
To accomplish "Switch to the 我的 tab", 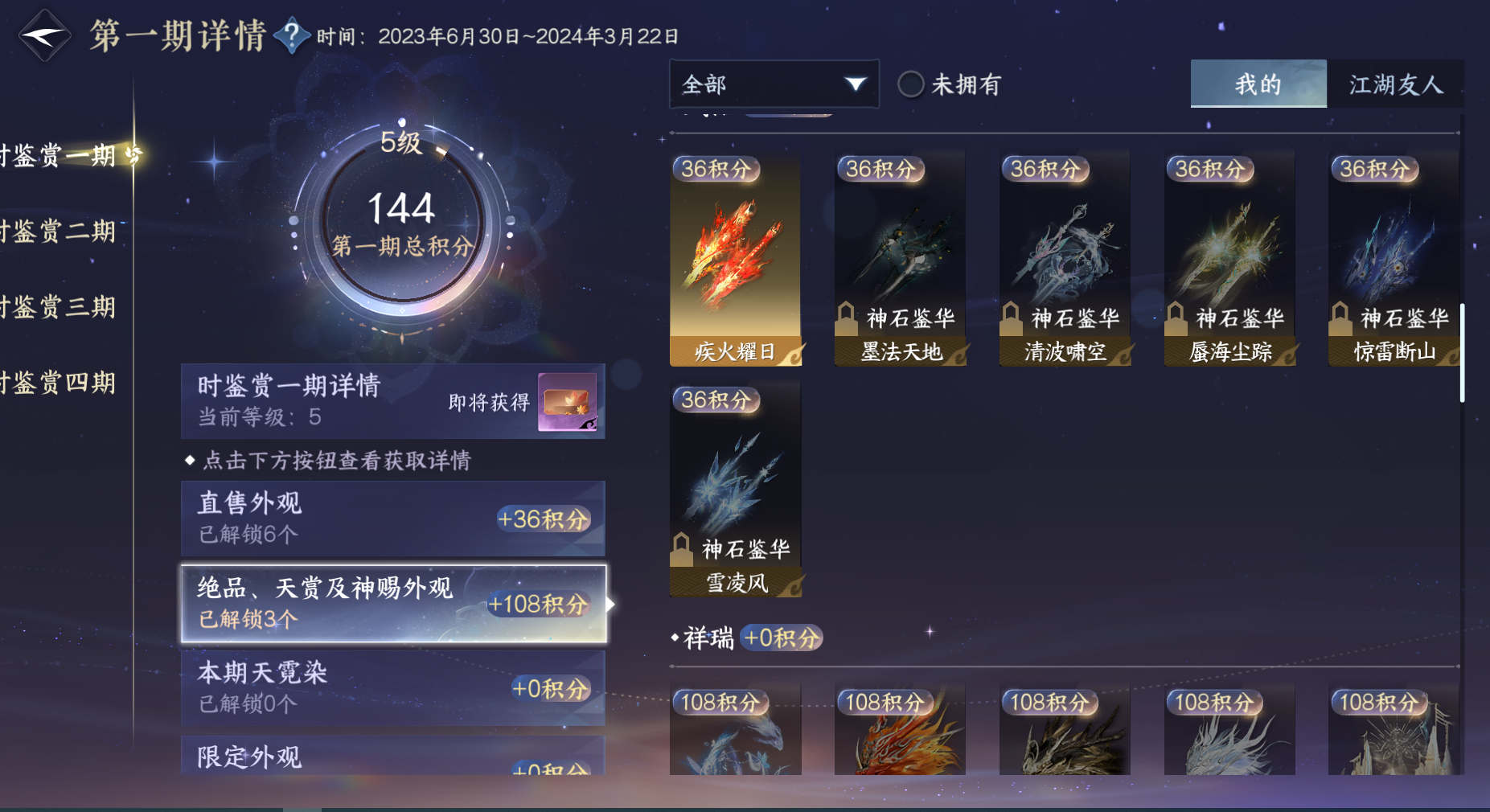I will [1258, 84].
